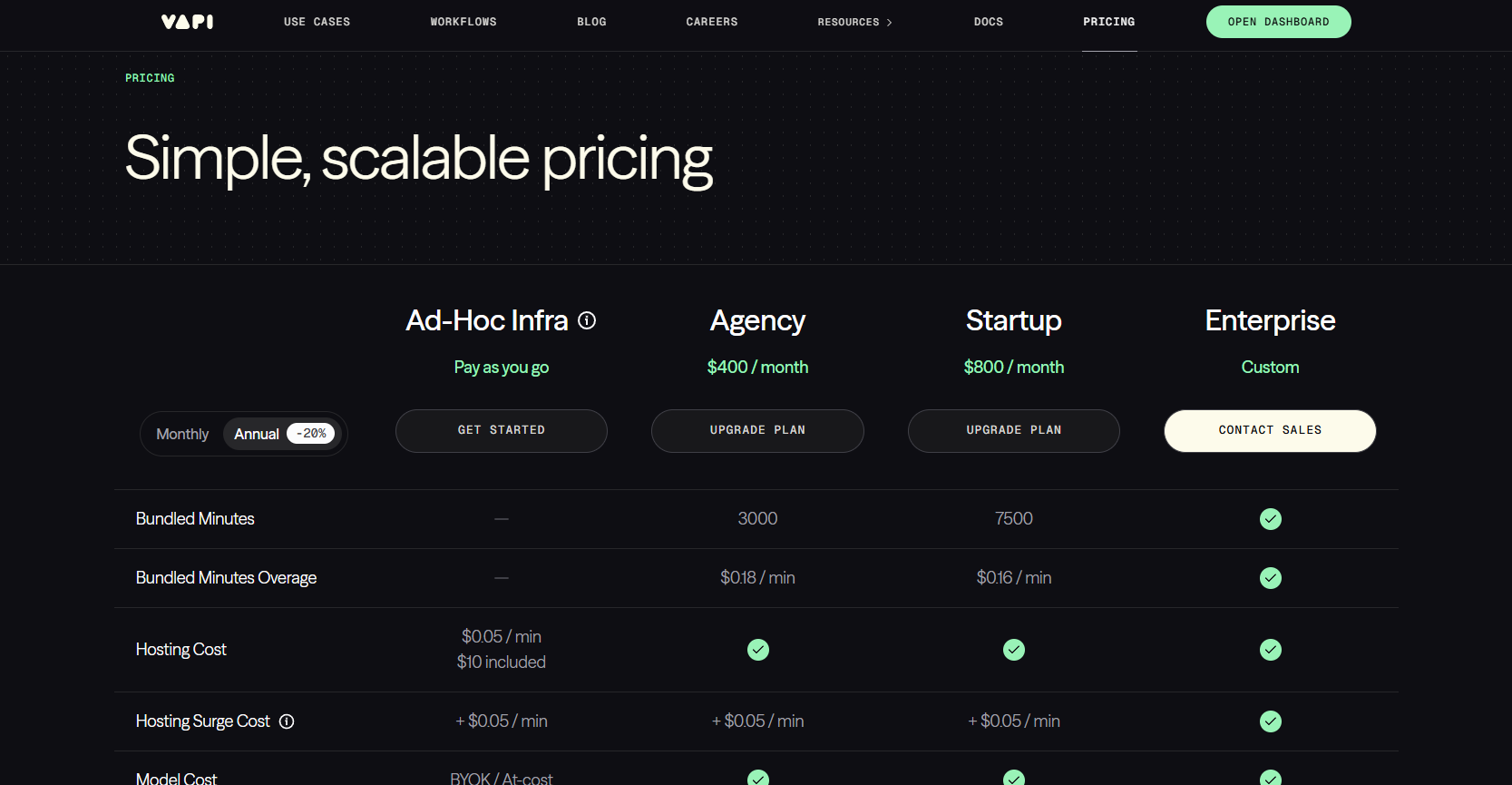This screenshot has width=1512, height=785.
Task: Click the Open Dashboard button
Action: coord(1278,22)
